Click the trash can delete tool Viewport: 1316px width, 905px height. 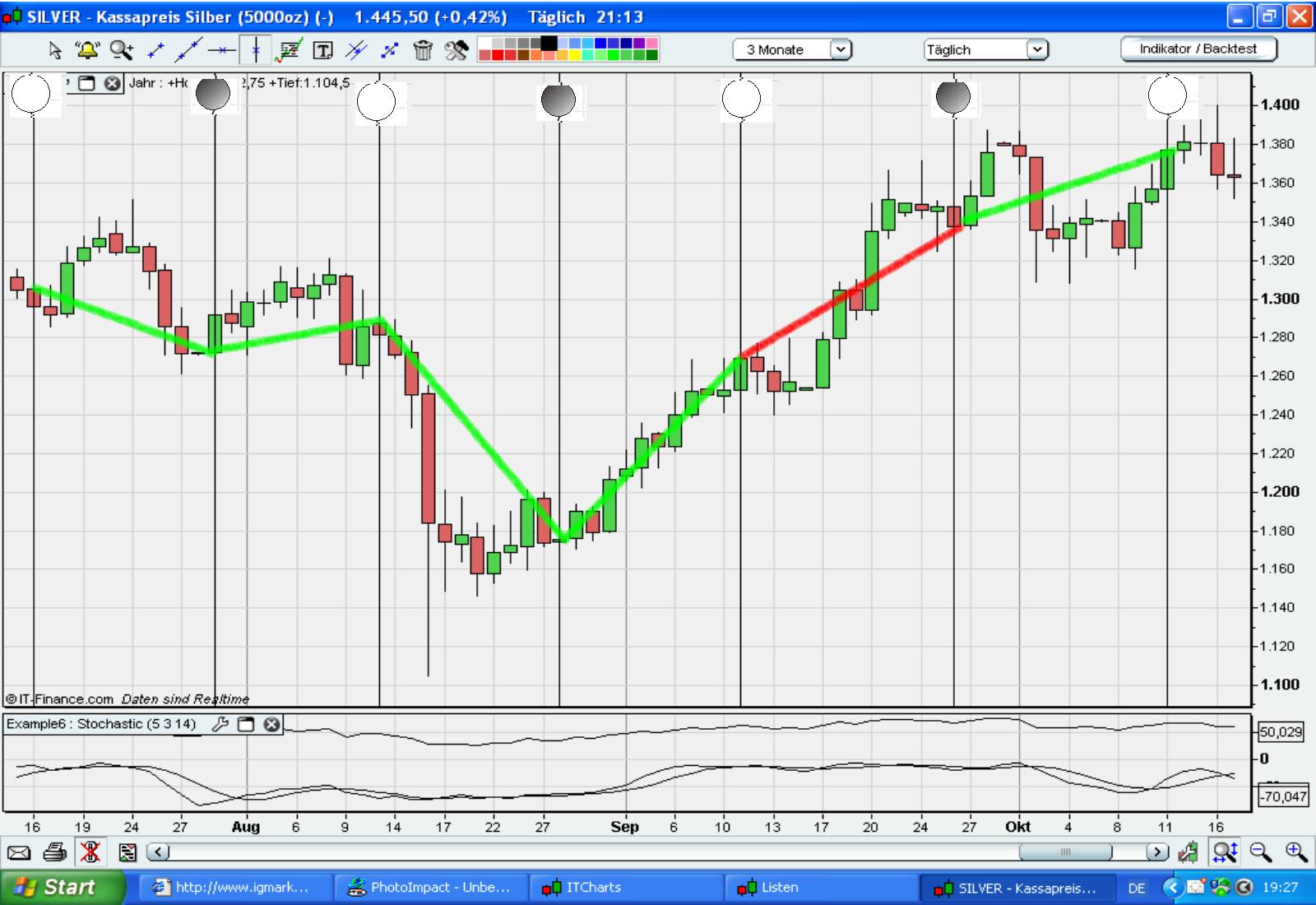(423, 50)
